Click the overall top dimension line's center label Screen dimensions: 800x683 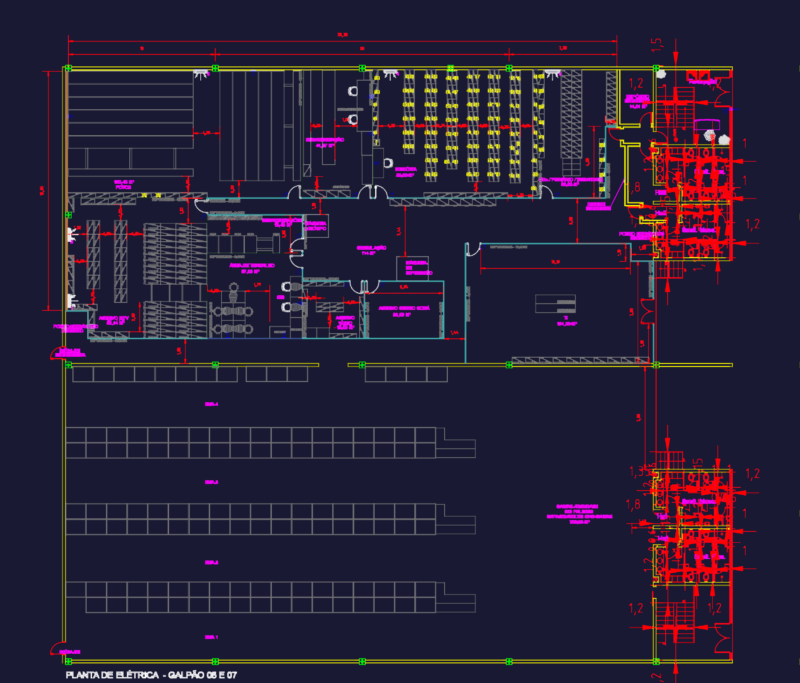pyautogui.click(x=342, y=35)
